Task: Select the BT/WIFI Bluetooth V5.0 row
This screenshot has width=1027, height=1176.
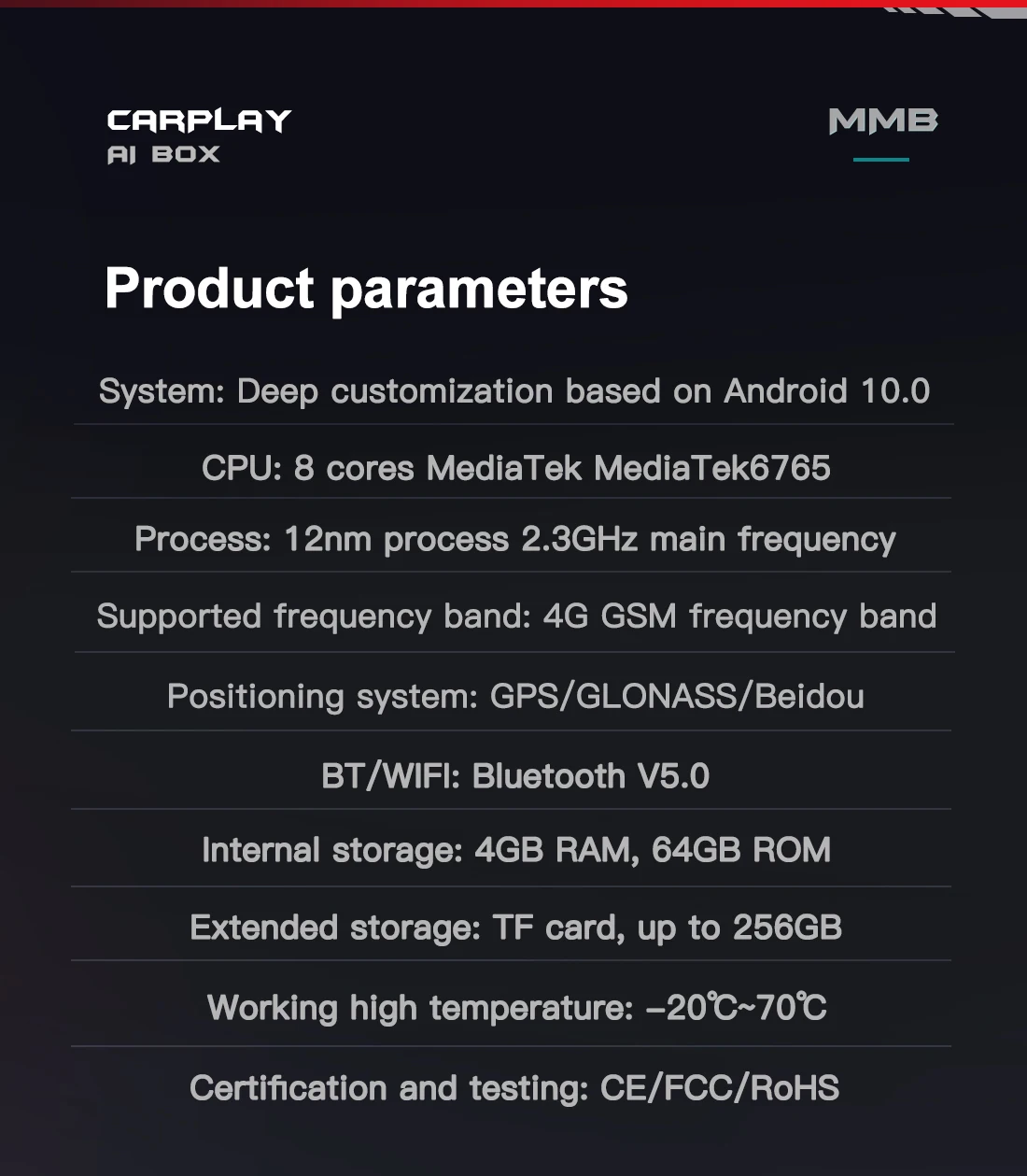Action: coord(515,775)
